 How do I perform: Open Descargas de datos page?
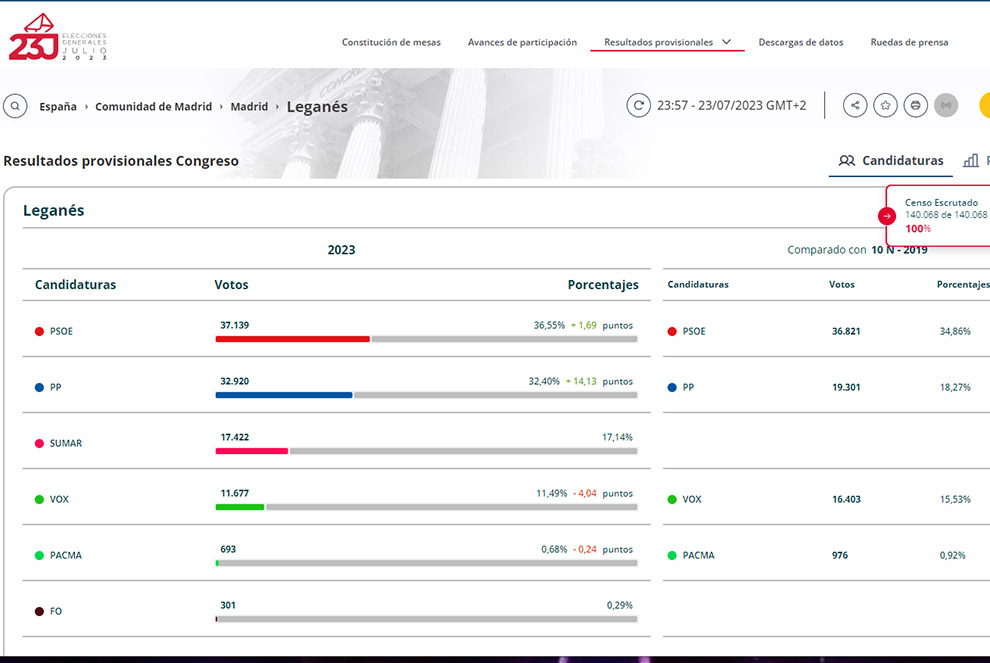click(x=800, y=42)
